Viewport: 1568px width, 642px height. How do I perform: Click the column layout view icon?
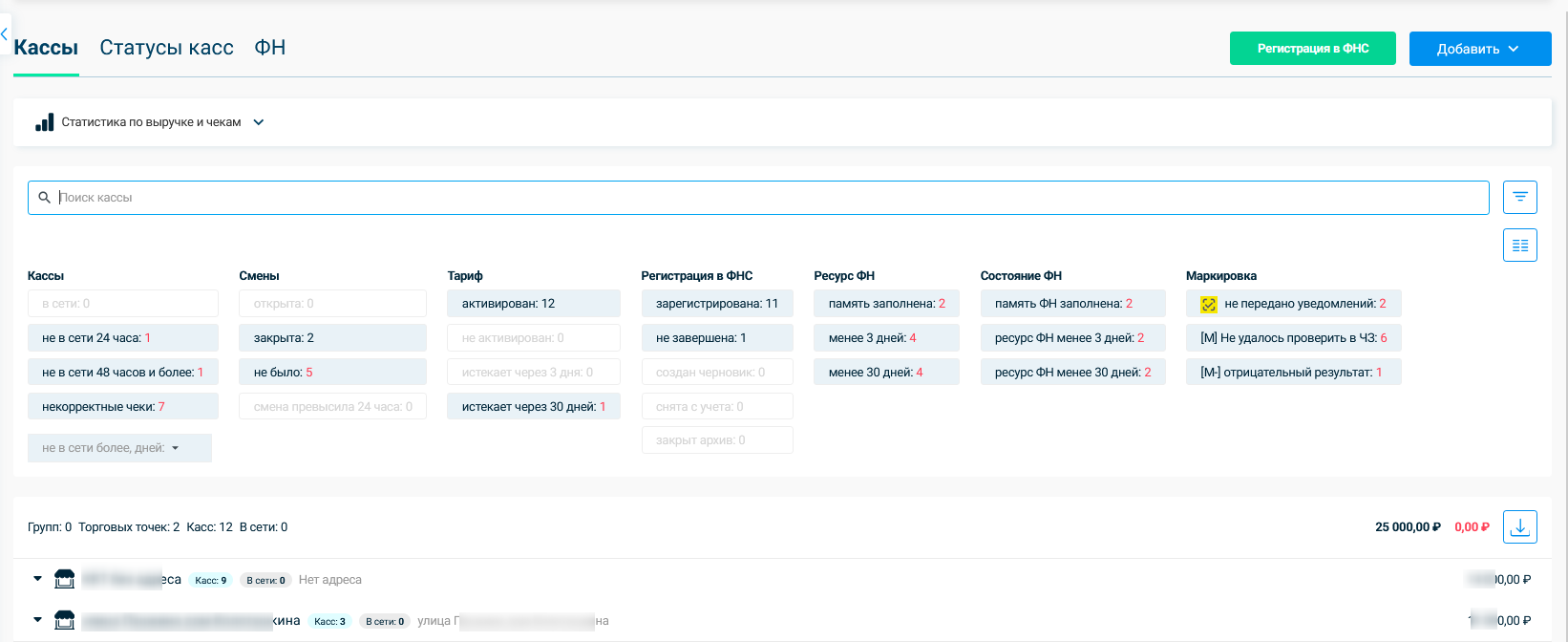point(1519,246)
